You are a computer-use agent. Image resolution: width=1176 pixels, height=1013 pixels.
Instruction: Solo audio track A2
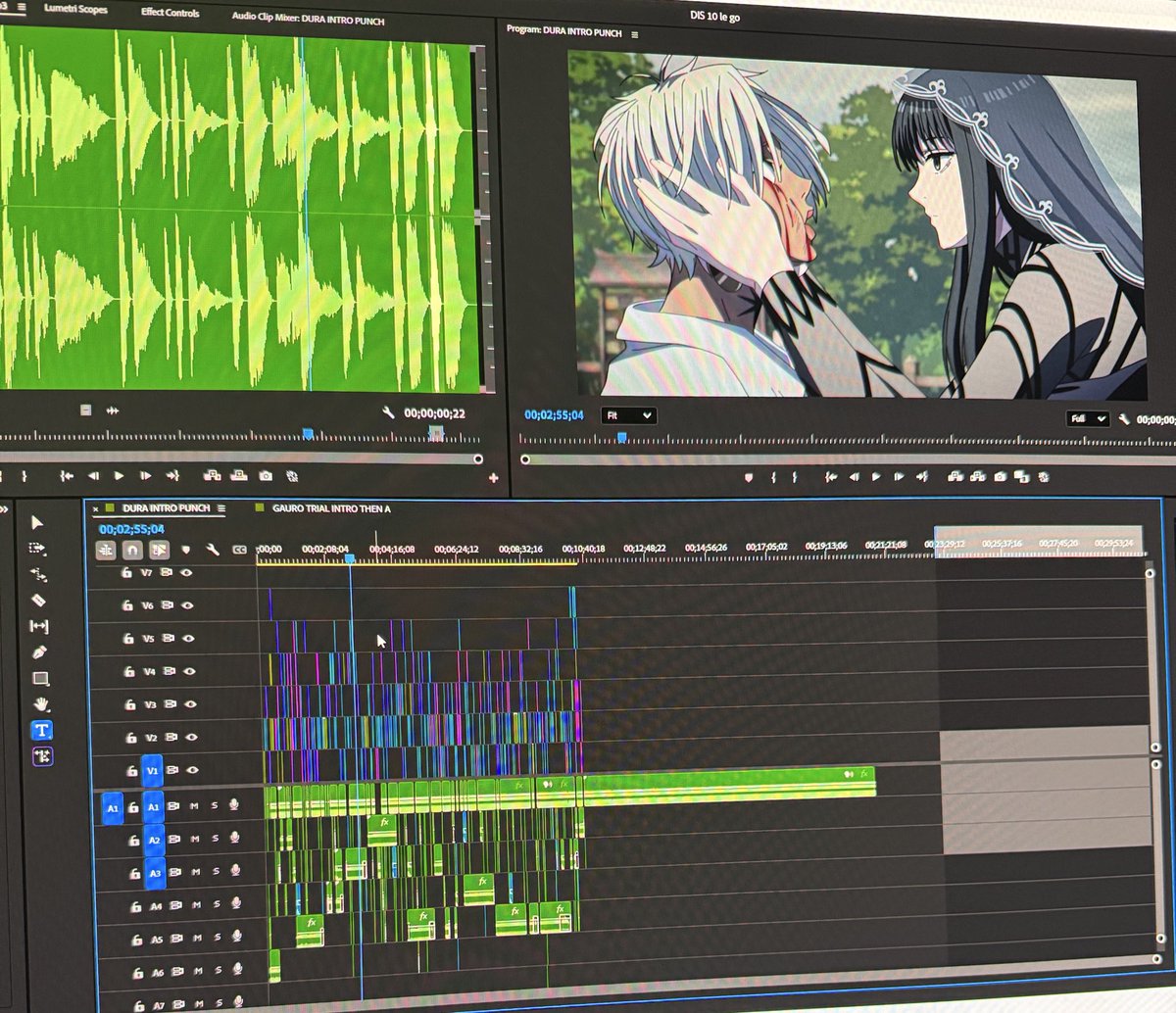coord(215,840)
